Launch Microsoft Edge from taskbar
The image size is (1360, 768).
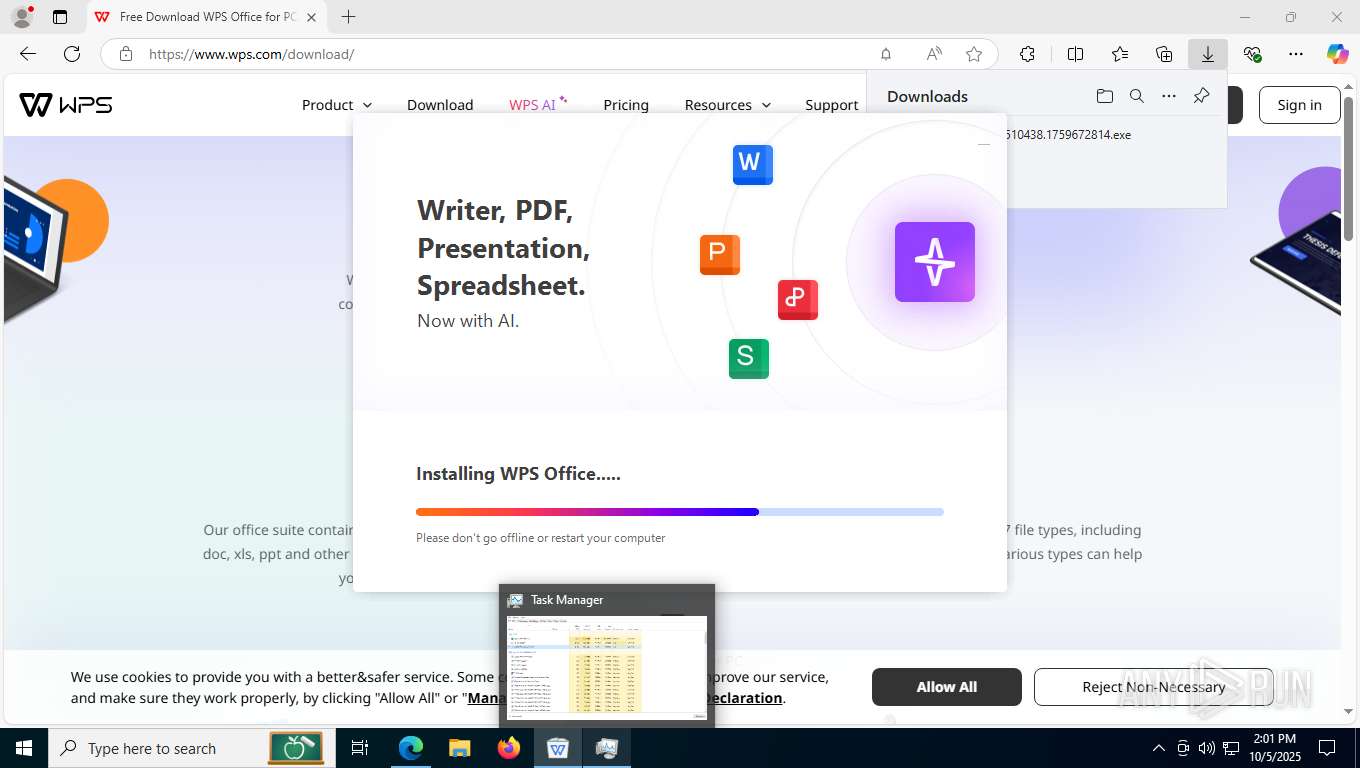411,748
